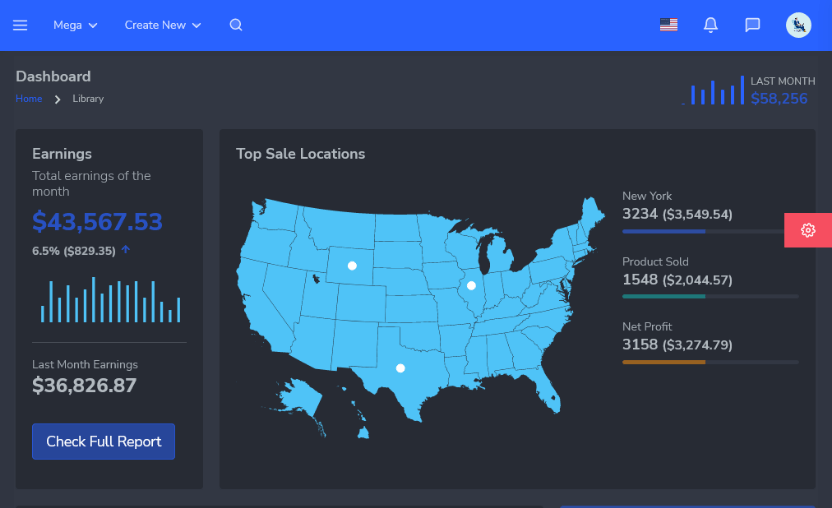Open the notifications bell

click(x=710, y=25)
